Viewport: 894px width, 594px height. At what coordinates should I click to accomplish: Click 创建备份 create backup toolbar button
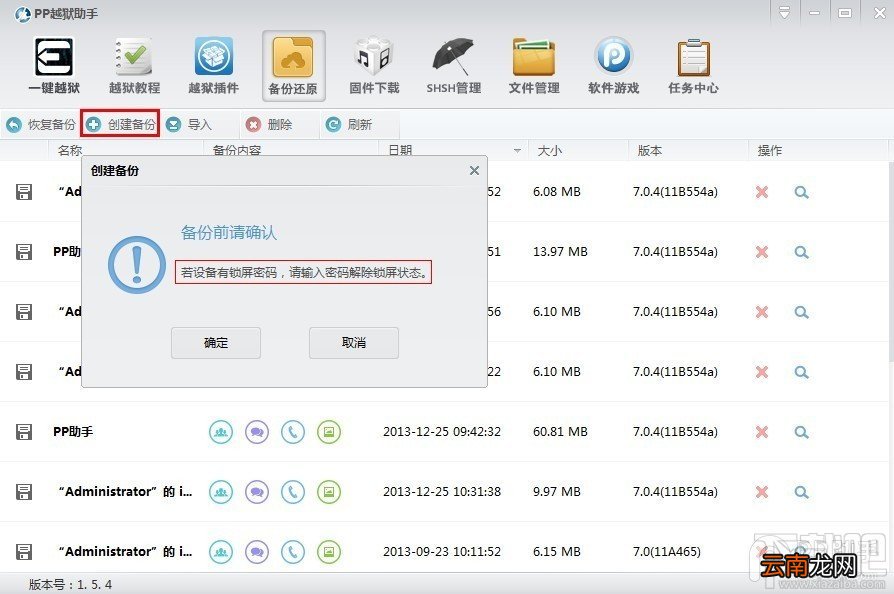(120, 124)
